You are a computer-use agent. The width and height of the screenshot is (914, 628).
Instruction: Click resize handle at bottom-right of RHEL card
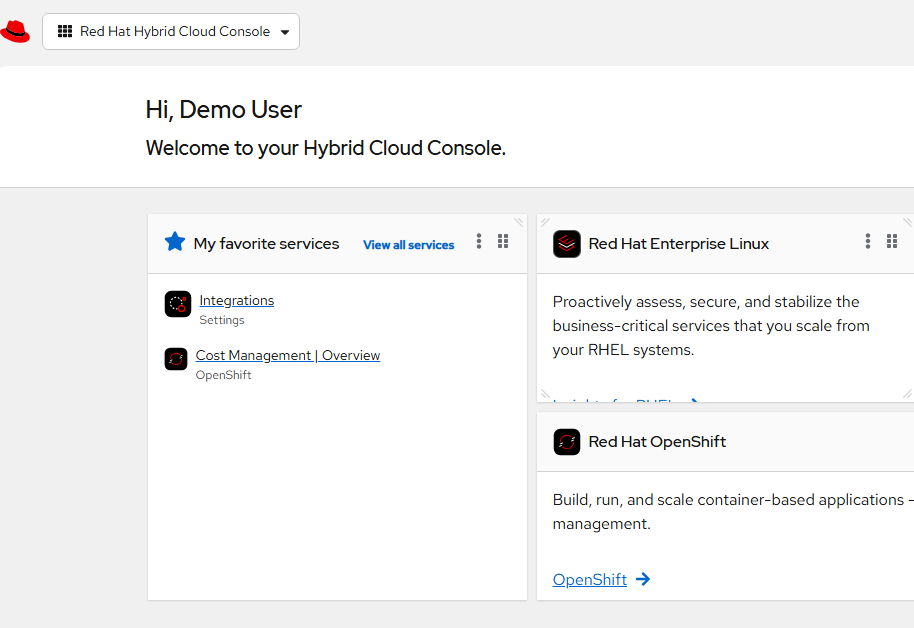click(908, 394)
